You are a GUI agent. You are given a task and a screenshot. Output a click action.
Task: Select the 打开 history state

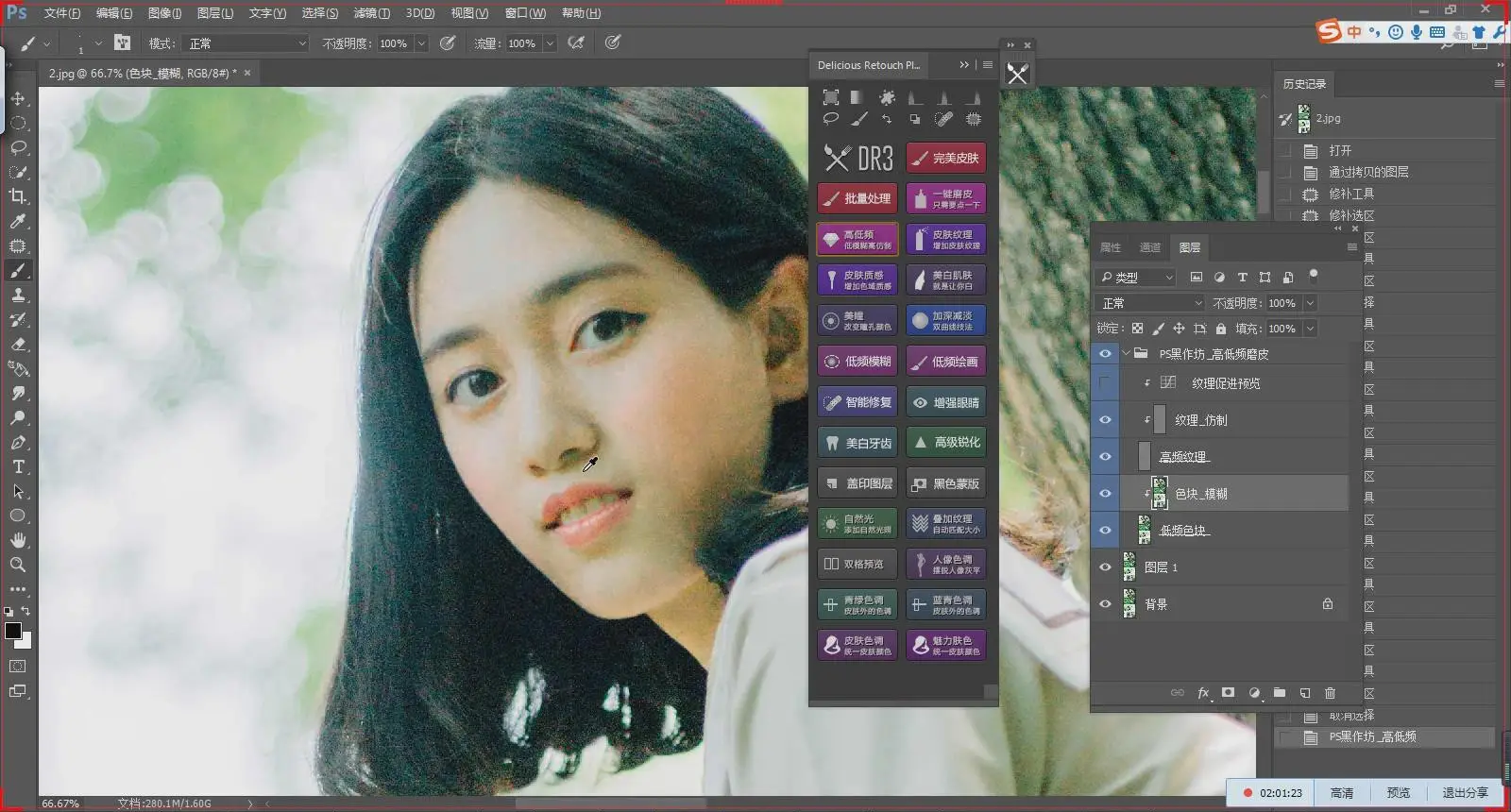[x=1339, y=150]
